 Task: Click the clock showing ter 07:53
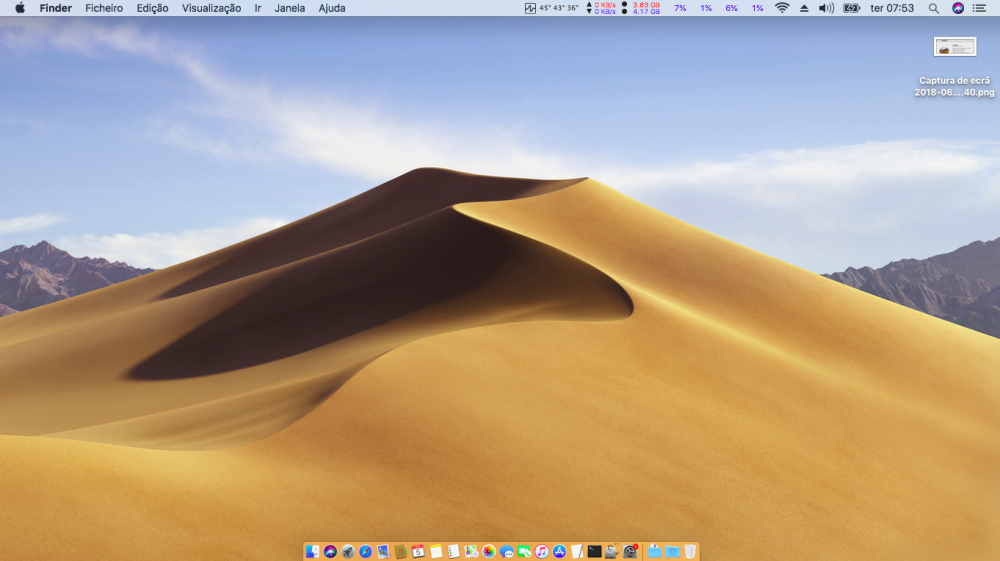(892, 8)
